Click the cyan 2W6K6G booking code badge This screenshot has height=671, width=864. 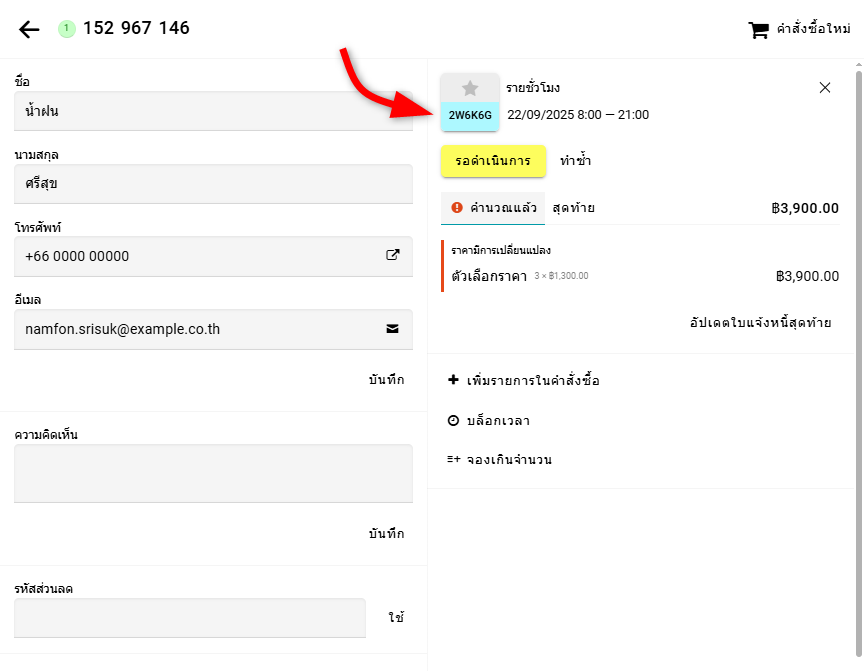click(x=470, y=115)
